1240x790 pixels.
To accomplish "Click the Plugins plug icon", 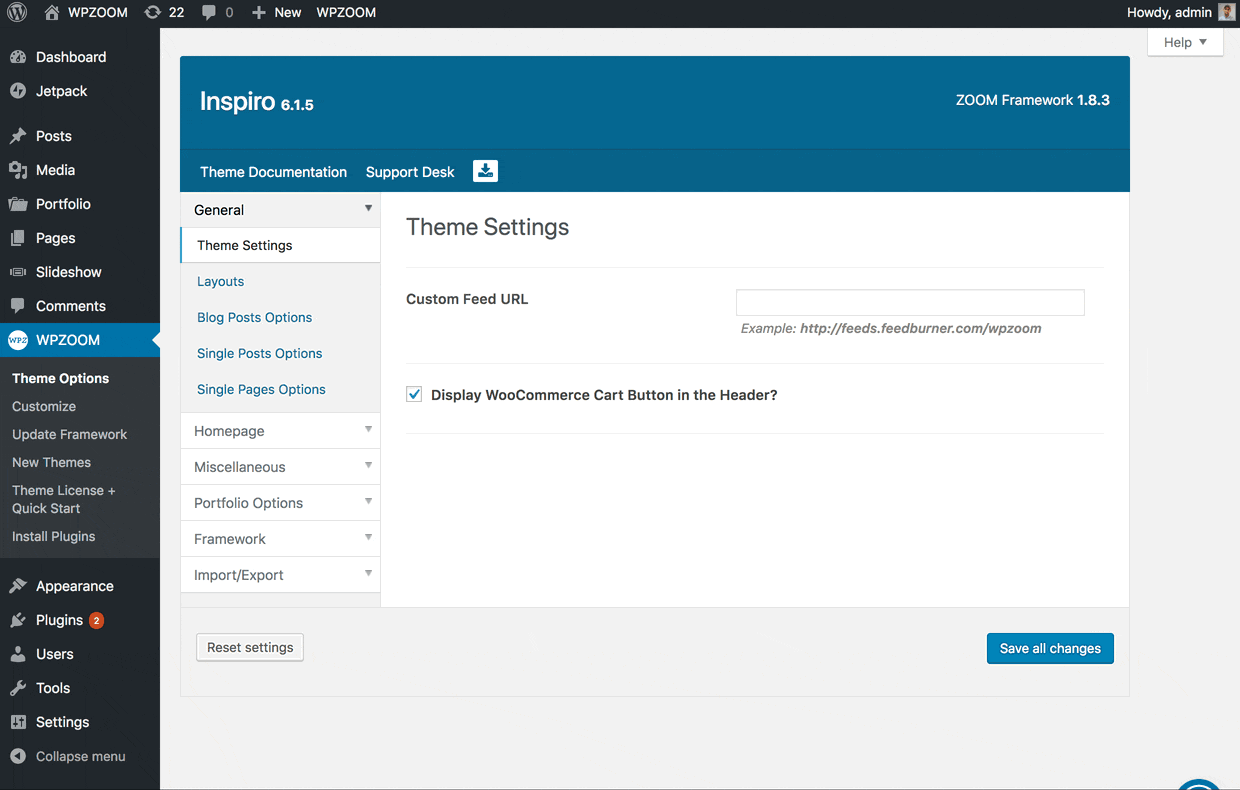I will (18, 620).
